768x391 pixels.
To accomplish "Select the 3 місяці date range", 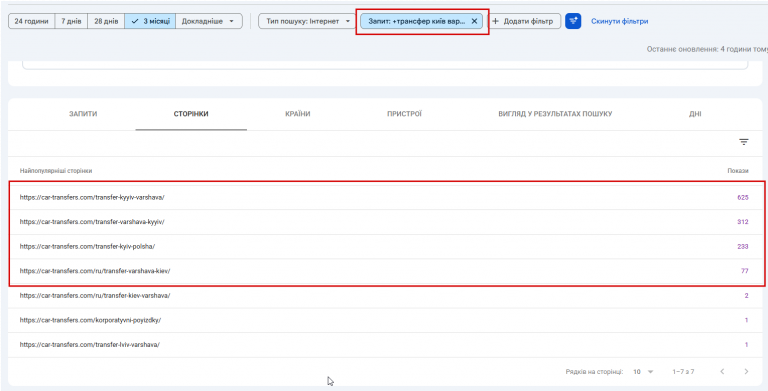I will [150, 22].
